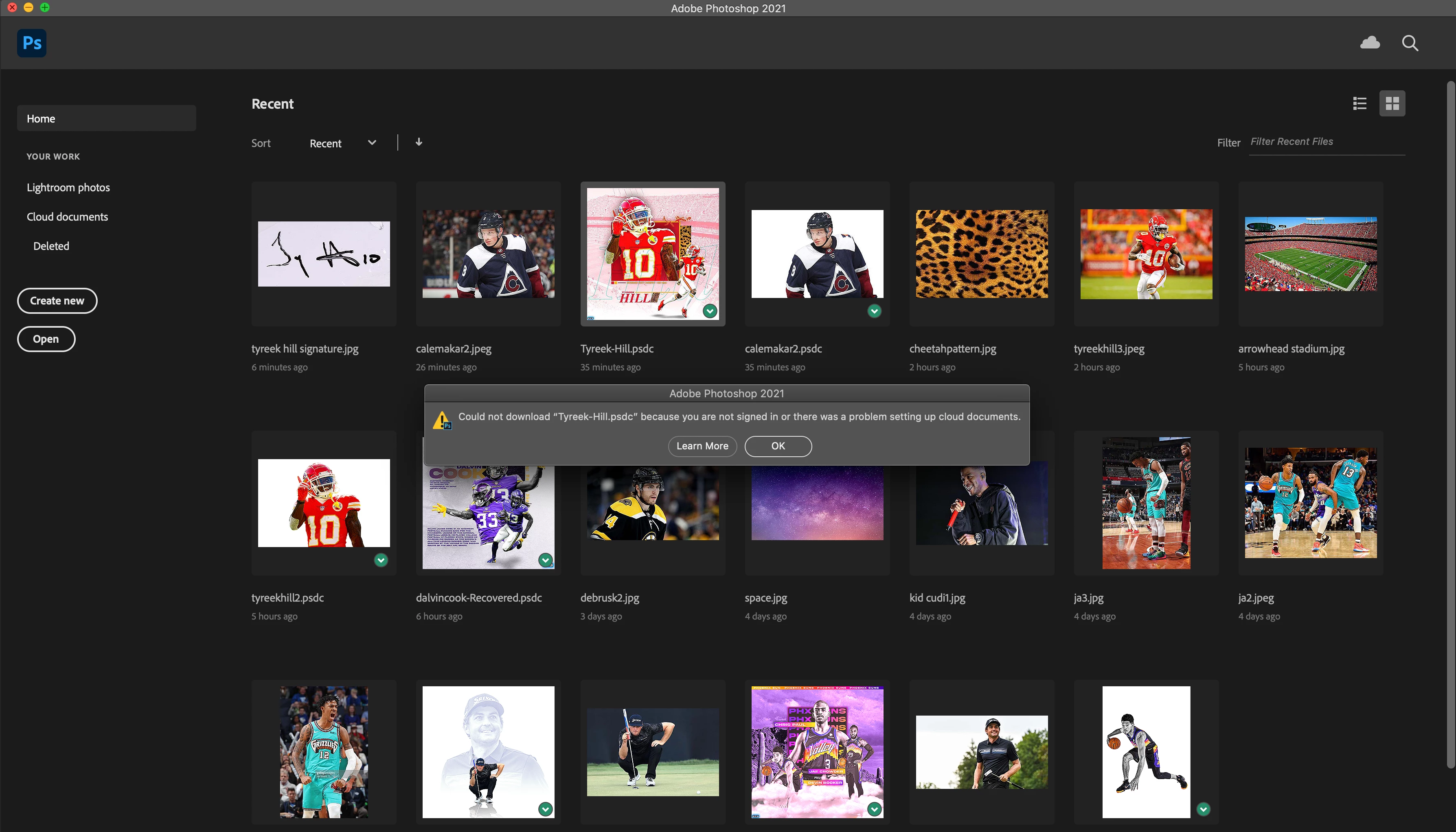Click cloud badge on calemakar2.psdc thumbnail

[874, 311]
